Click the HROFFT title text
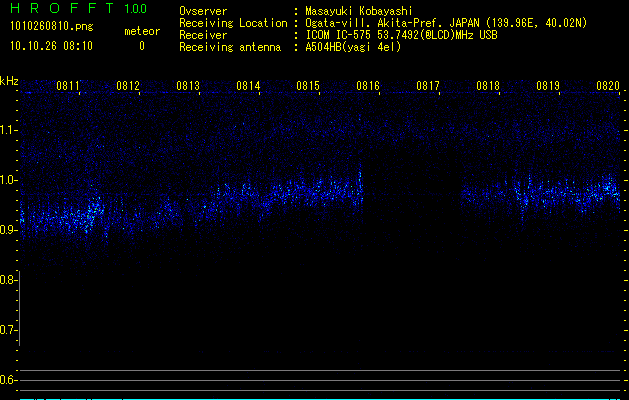This screenshot has height=400, width=629. click(x=62, y=8)
